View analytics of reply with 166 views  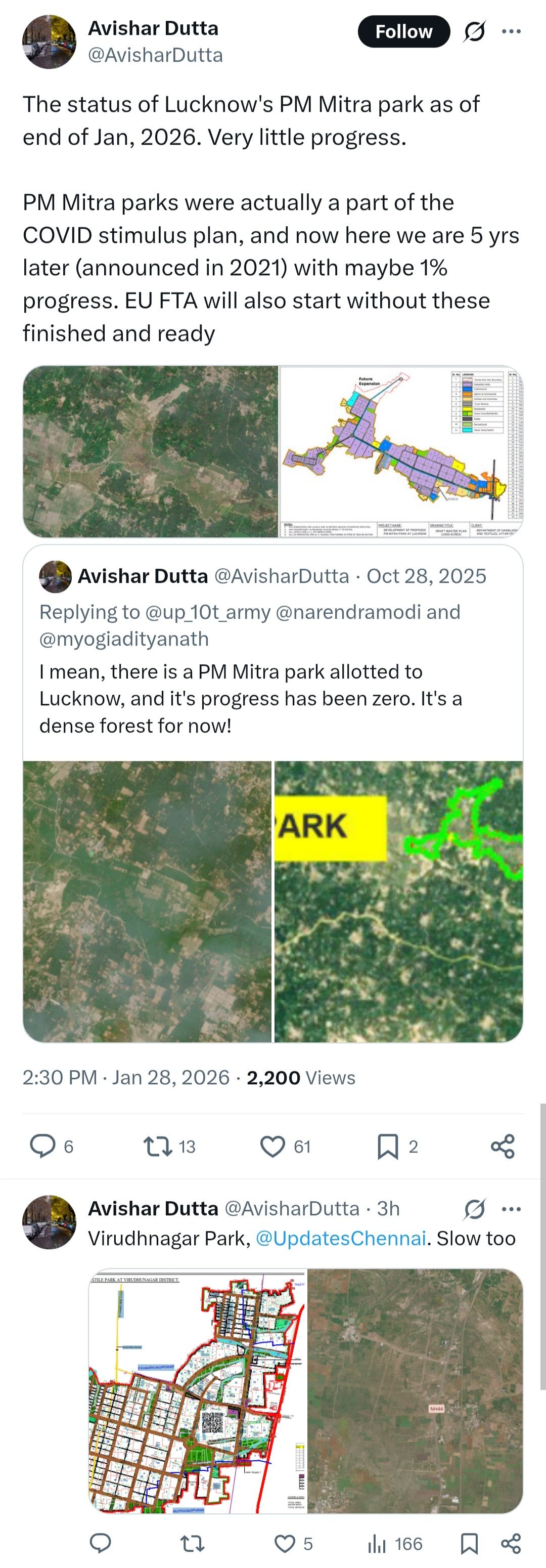[377, 1543]
